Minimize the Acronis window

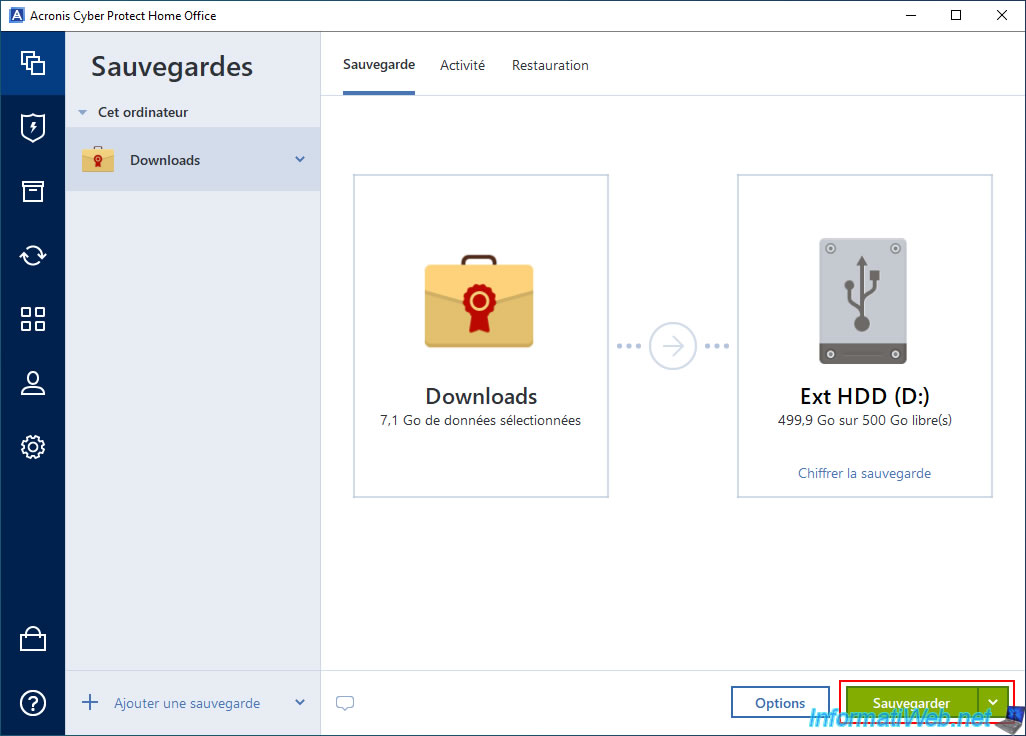911,15
